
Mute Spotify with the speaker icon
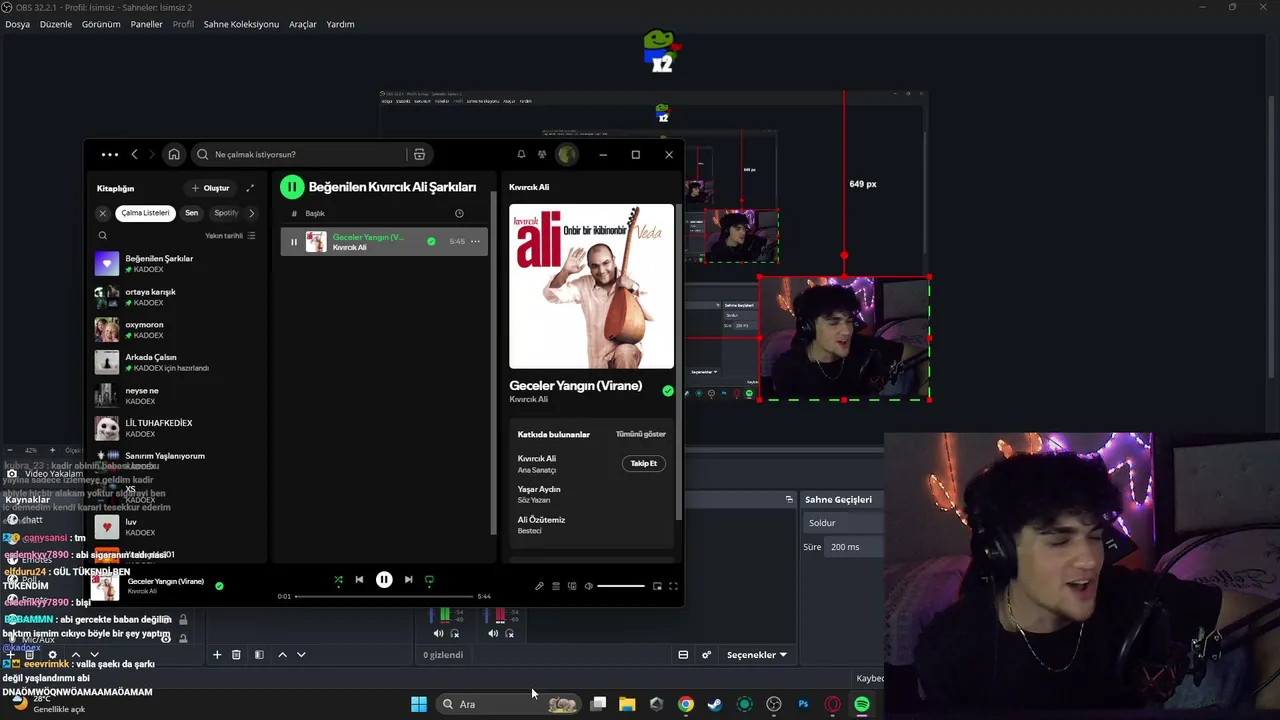pos(589,586)
